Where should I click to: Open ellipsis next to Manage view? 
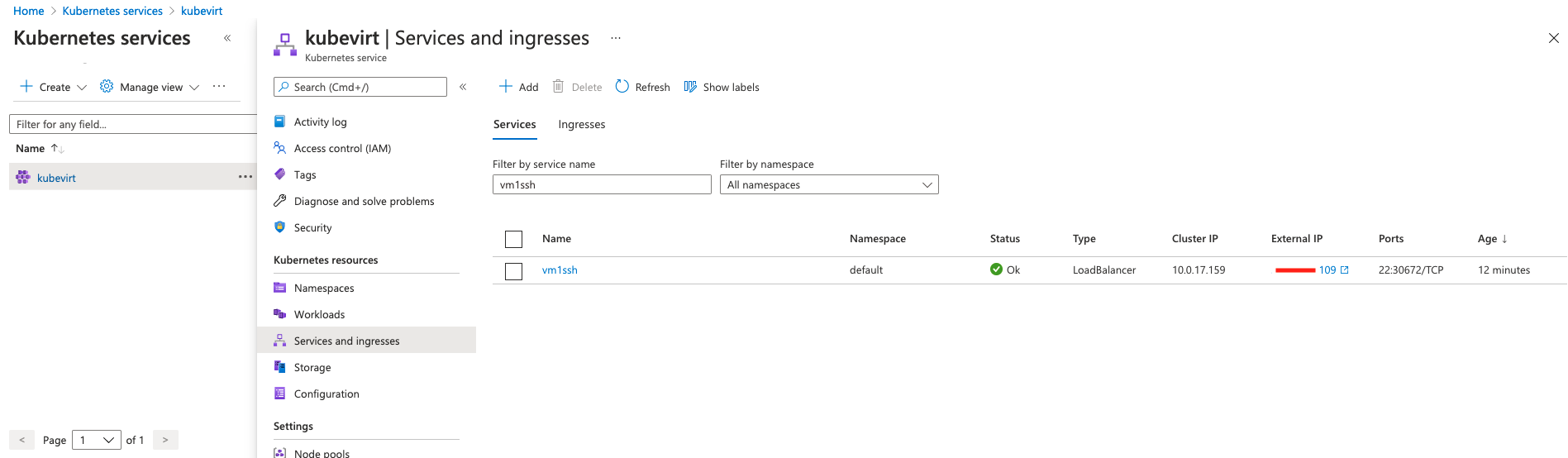pos(219,87)
